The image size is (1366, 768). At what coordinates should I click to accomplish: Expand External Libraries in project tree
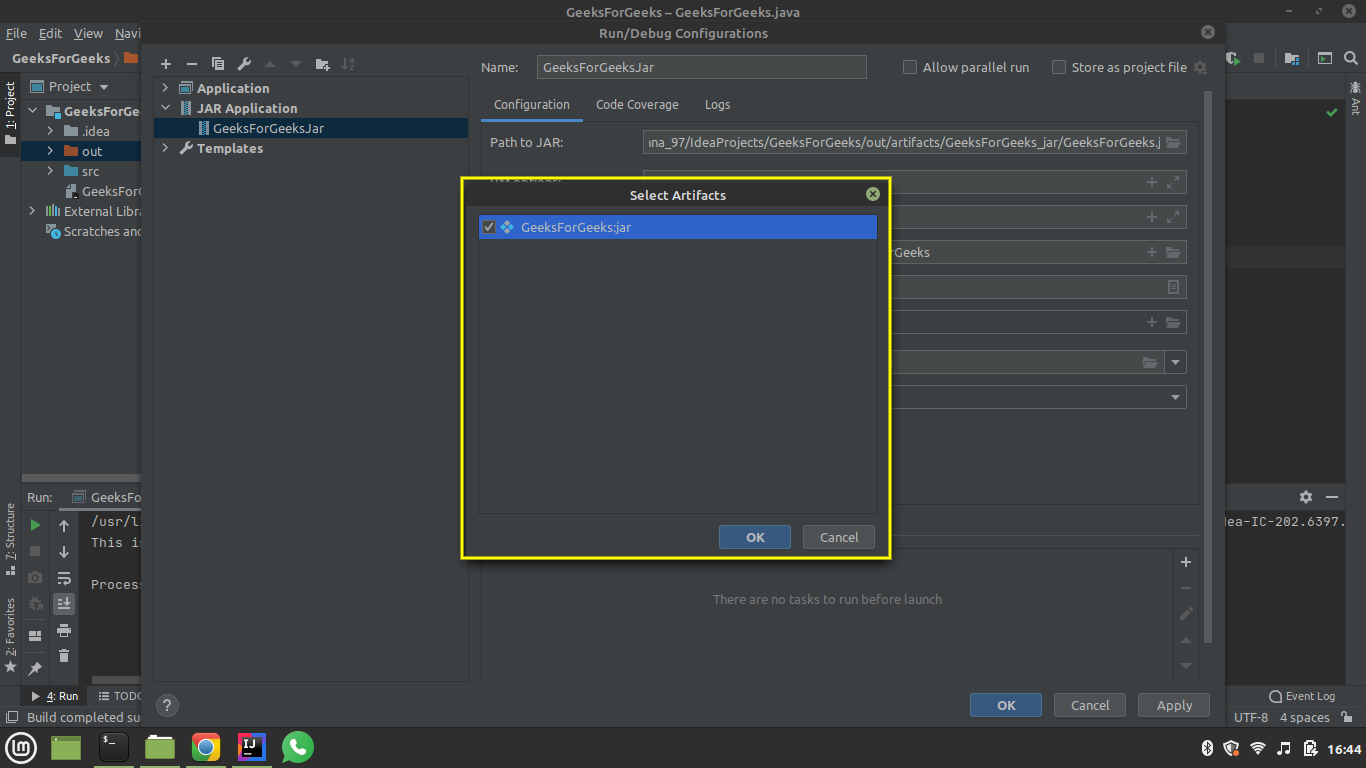[x=33, y=211]
